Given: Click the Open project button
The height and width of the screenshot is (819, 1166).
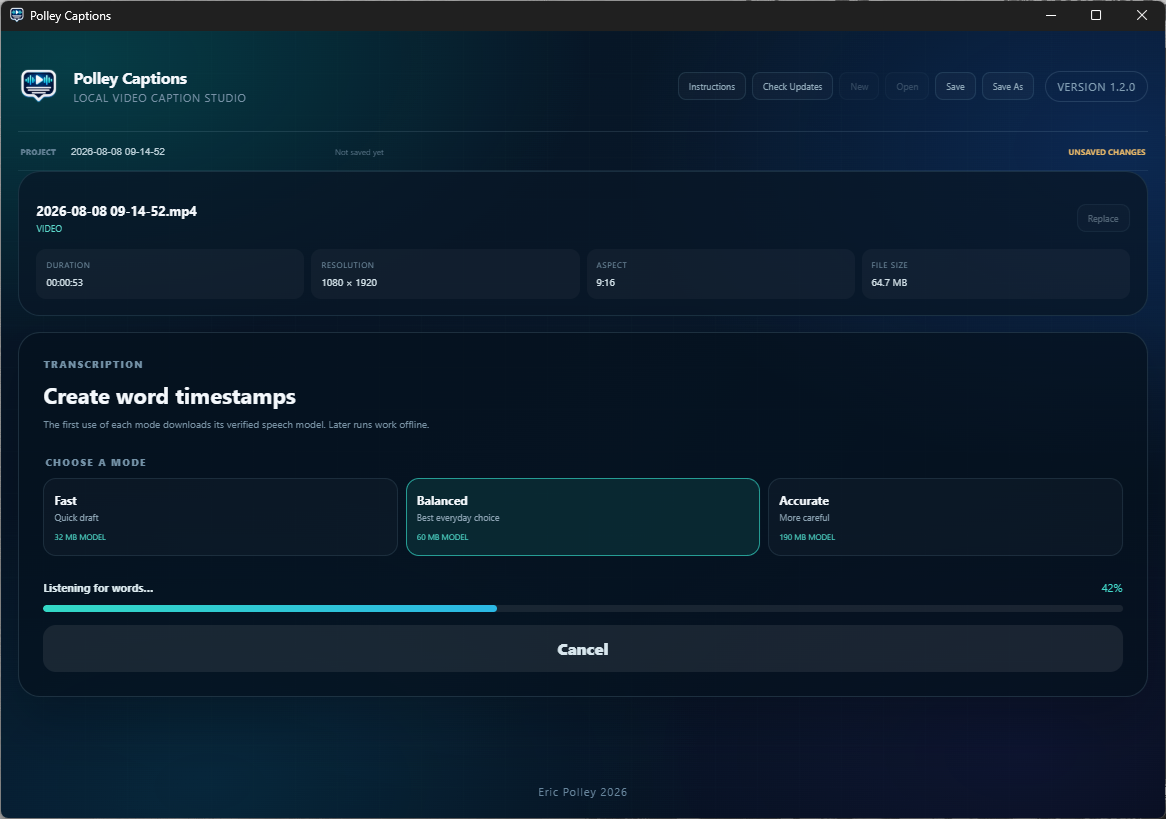Looking at the screenshot, I should [x=906, y=86].
